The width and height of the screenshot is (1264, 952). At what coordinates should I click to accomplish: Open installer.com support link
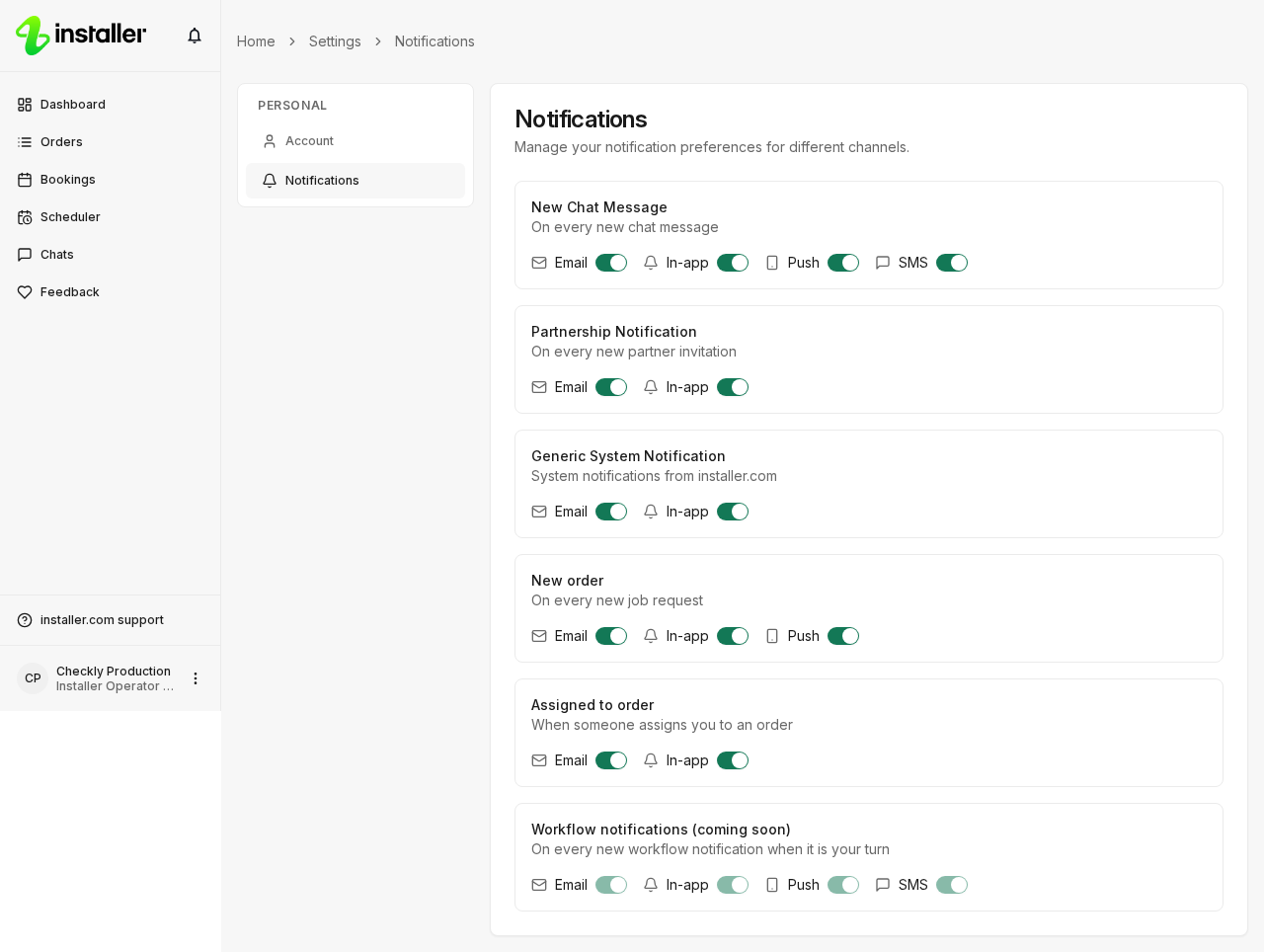click(110, 620)
